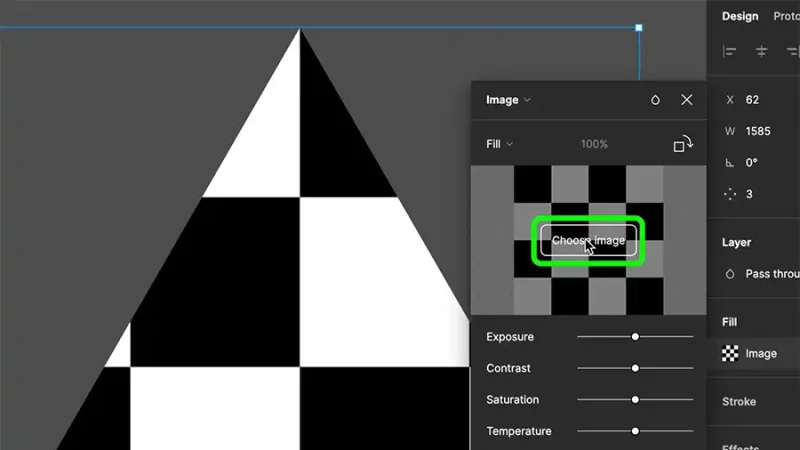The width and height of the screenshot is (800, 450).
Task: Open the Fill scale mode dropdown
Action: (499, 144)
